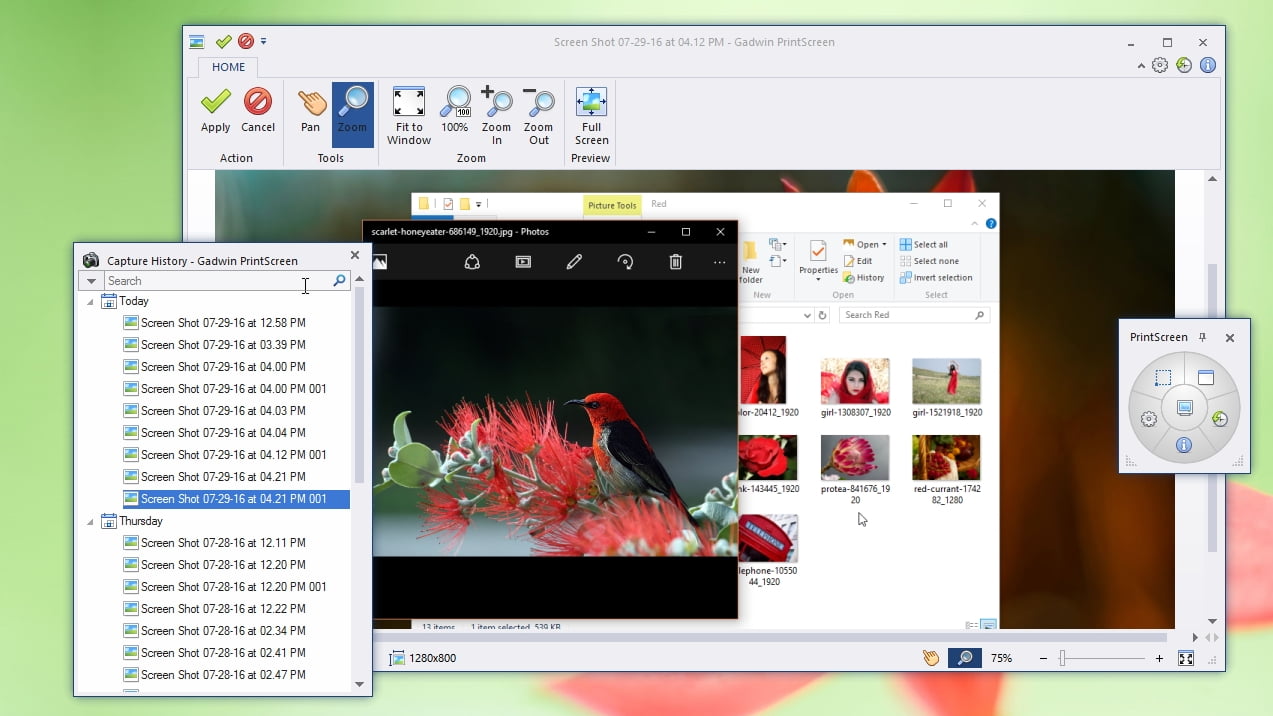Image resolution: width=1273 pixels, height=716 pixels.
Task: Open the search options dropdown arrow
Action: click(x=91, y=281)
